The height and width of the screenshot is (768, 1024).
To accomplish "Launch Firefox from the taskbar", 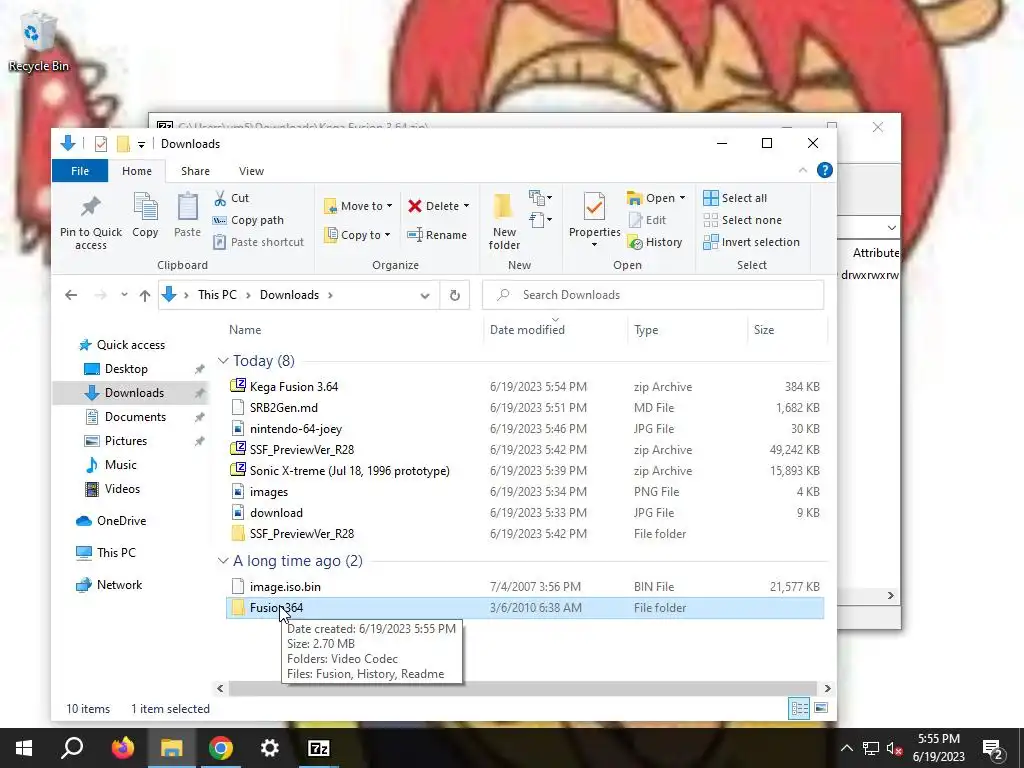I will coord(122,748).
